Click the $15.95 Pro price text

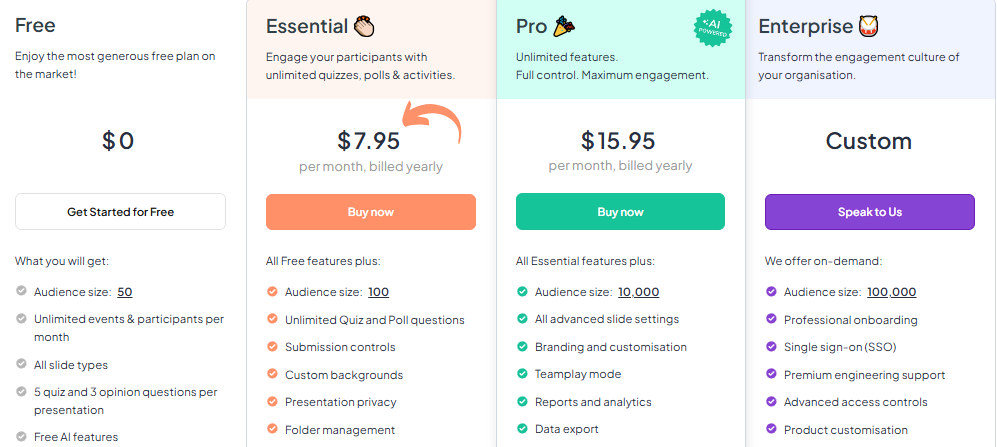point(620,140)
